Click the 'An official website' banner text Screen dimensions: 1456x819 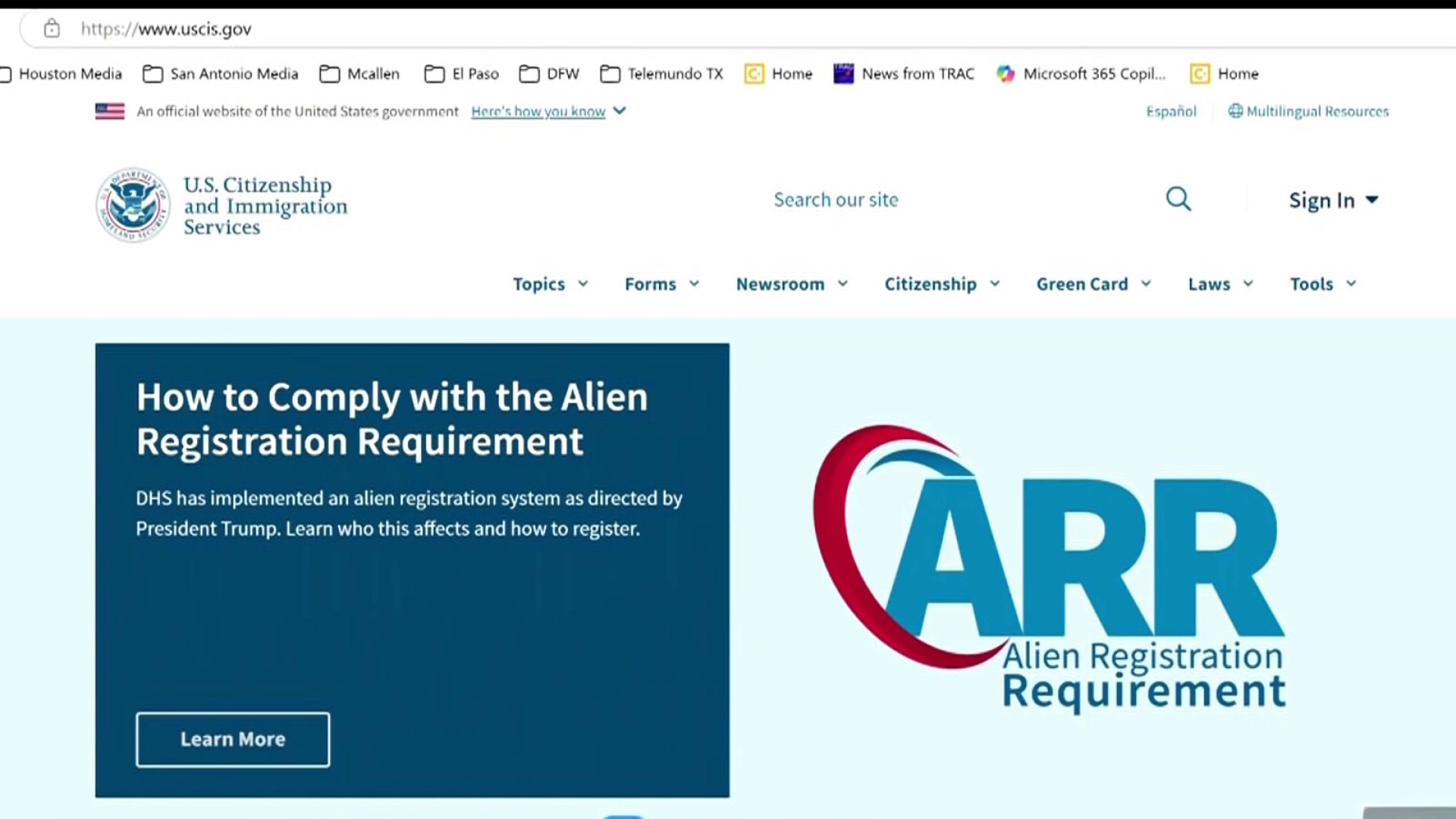coord(297,111)
